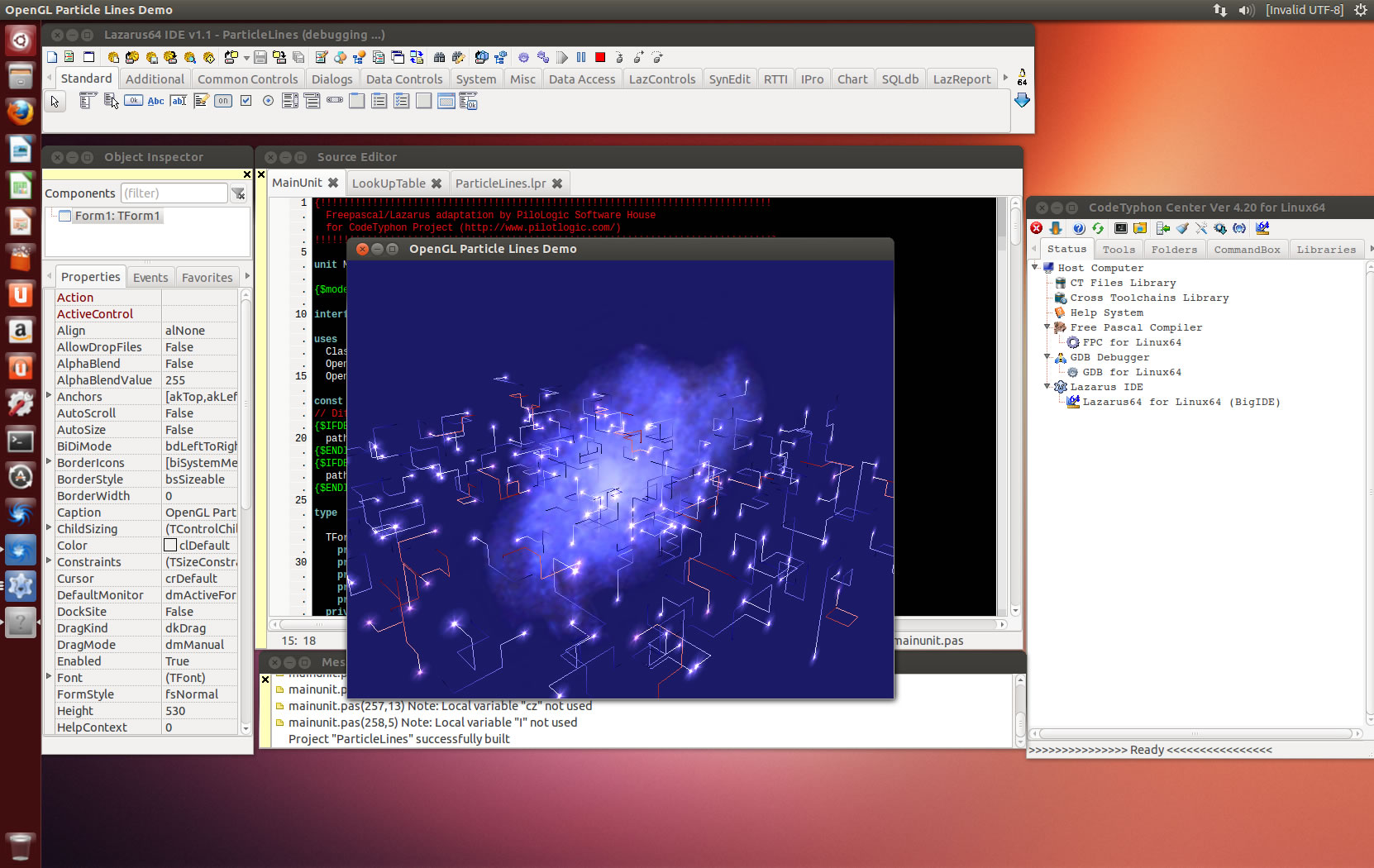This screenshot has width=1374, height=868.
Task: Open the Common Controls palette tab
Action: [x=247, y=79]
